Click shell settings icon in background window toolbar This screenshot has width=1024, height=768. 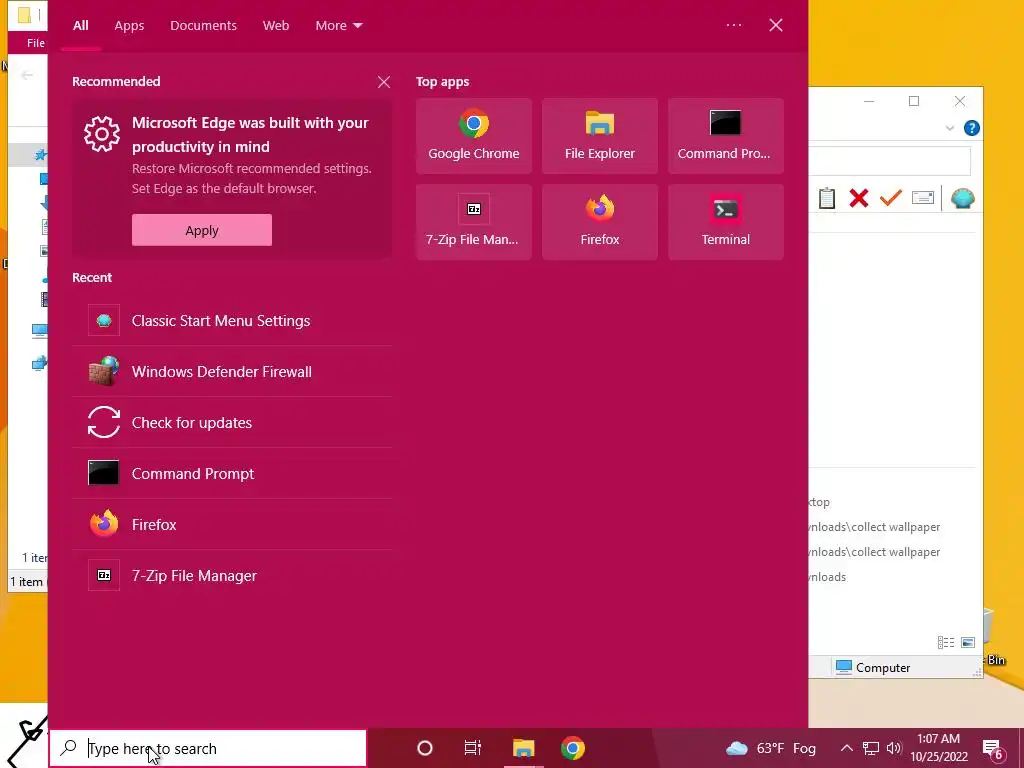[963, 198]
